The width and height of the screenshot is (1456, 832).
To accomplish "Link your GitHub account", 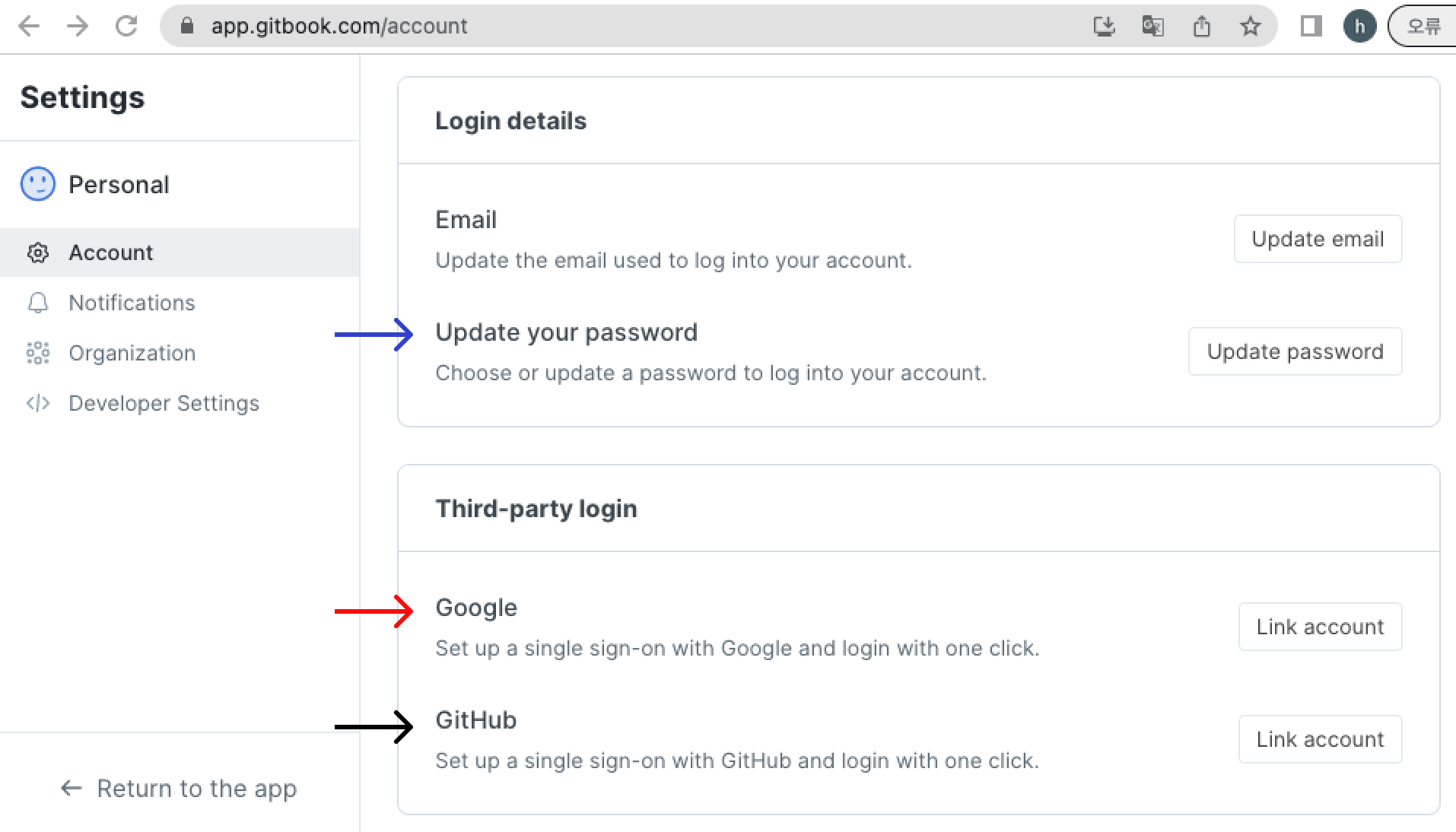I will pos(1320,739).
